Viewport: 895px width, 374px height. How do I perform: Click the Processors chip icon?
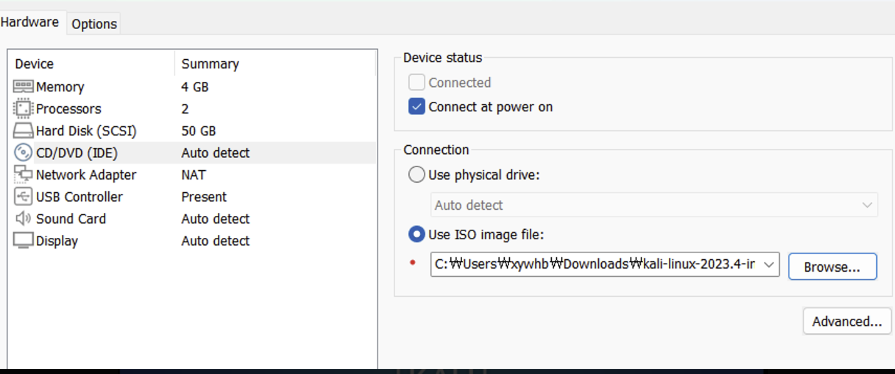click(23, 108)
